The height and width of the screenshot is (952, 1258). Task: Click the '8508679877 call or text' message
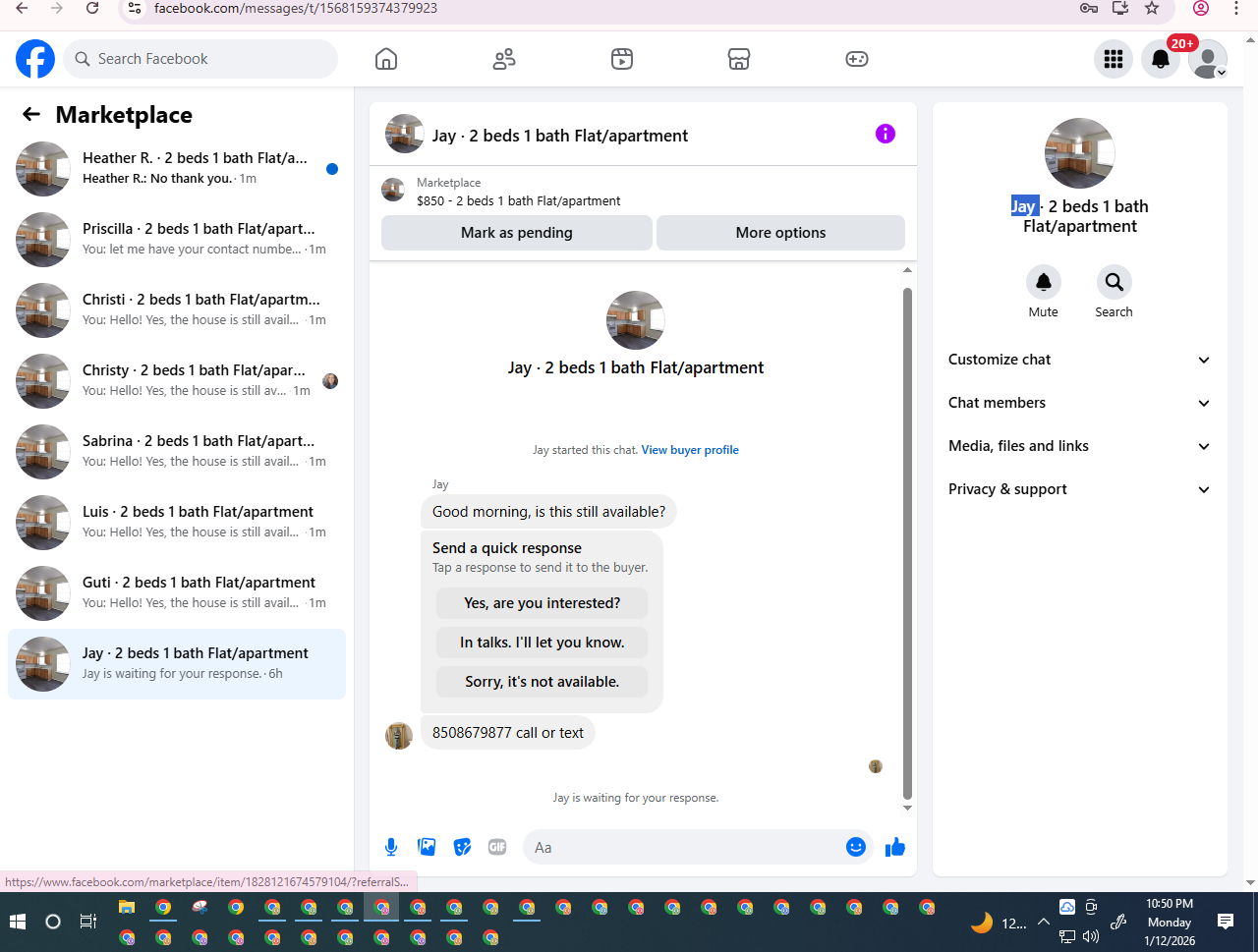click(x=508, y=733)
